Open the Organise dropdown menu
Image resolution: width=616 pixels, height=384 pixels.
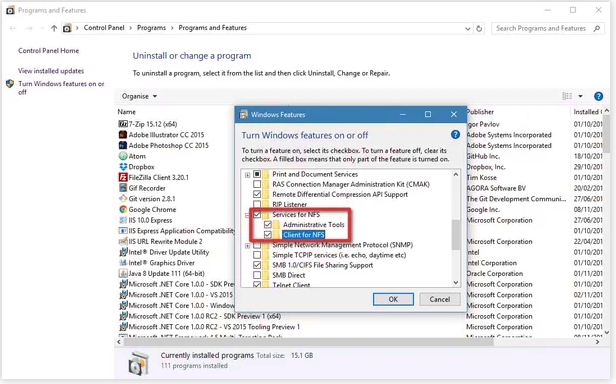point(139,96)
